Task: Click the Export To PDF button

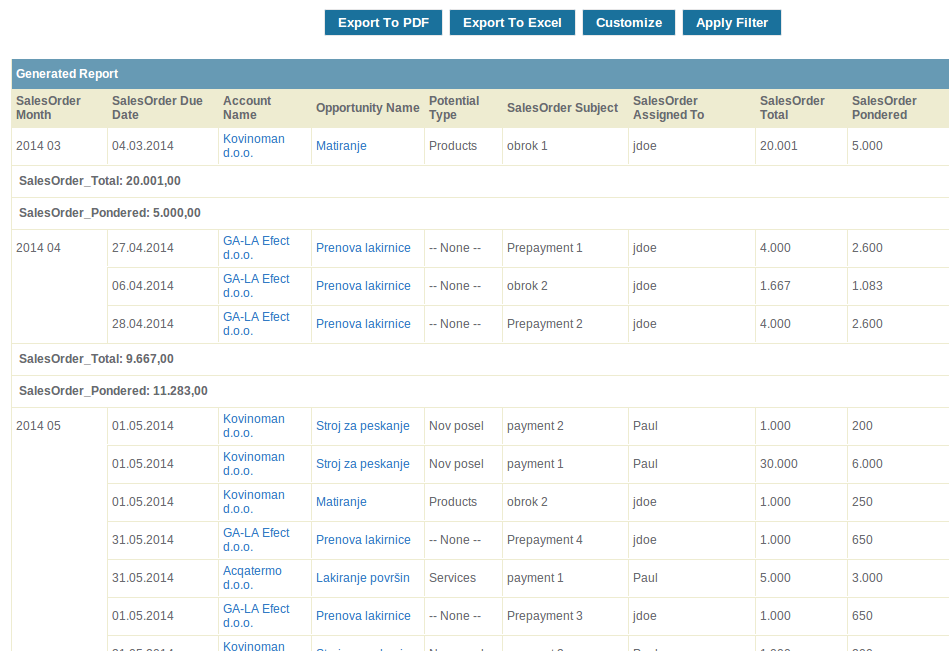Action: tap(383, 23)
